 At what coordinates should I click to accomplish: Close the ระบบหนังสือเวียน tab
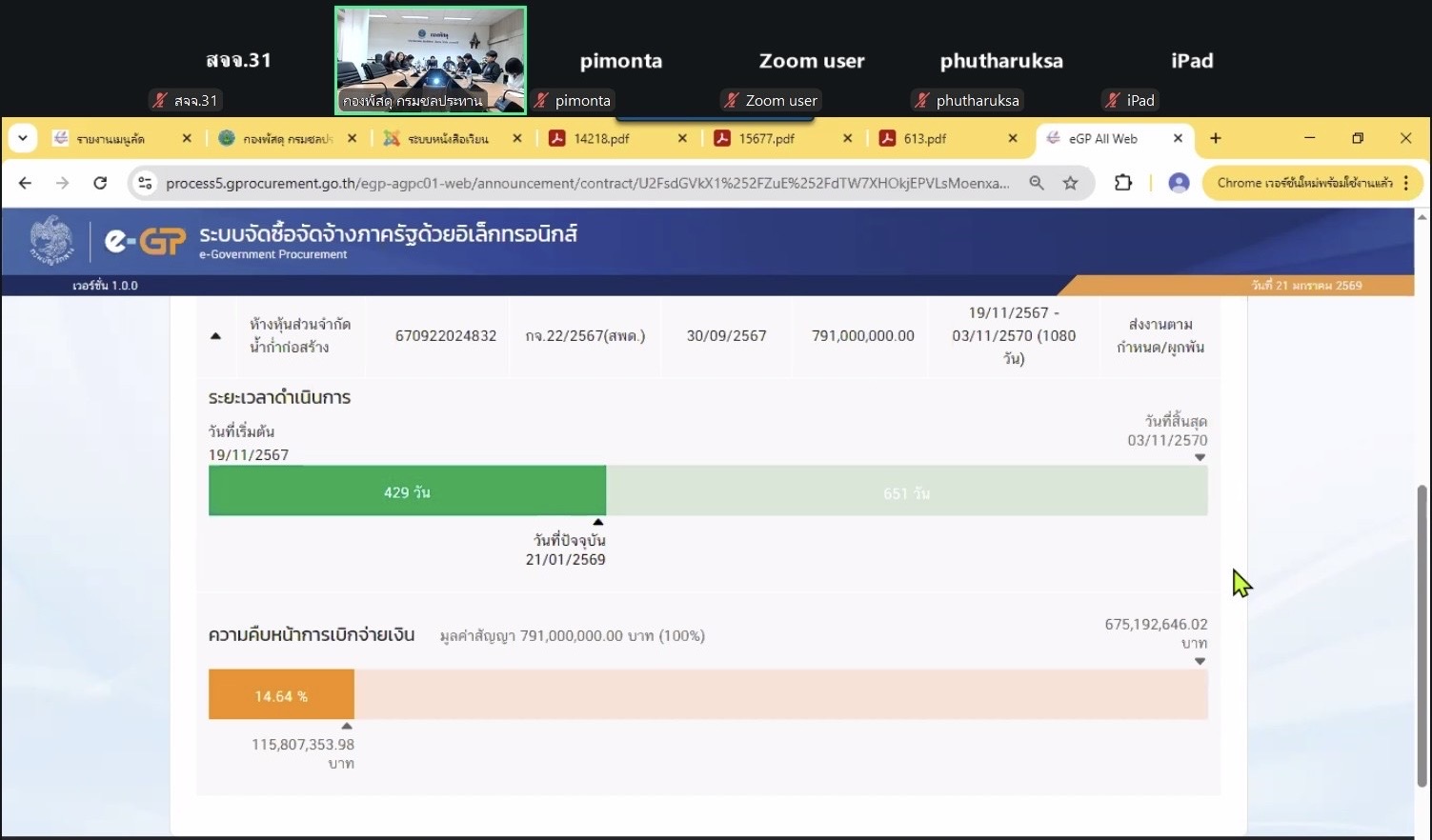point(517,138)
